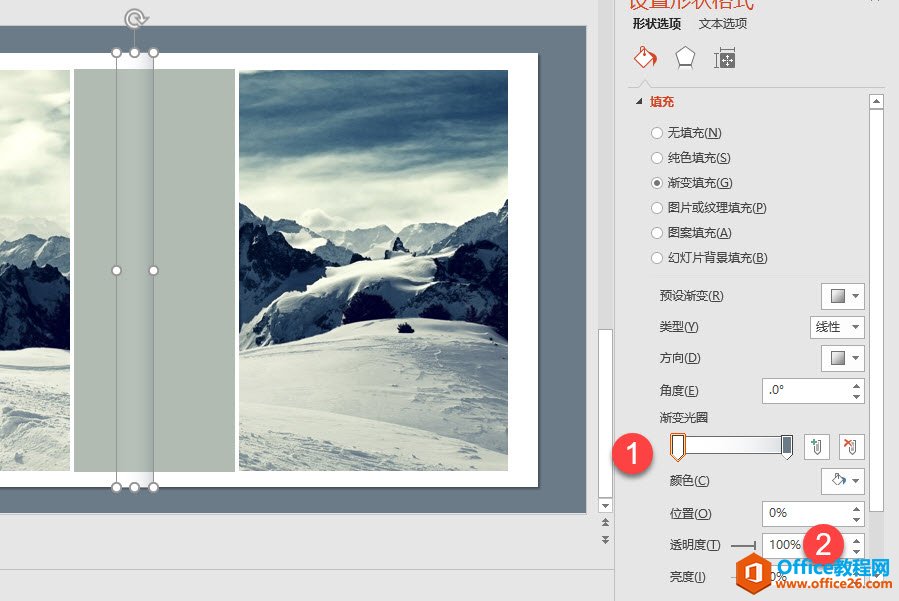
Task: Open the Size & Properties tab icon
Action: pyautogui.click(x=724, y=58)
